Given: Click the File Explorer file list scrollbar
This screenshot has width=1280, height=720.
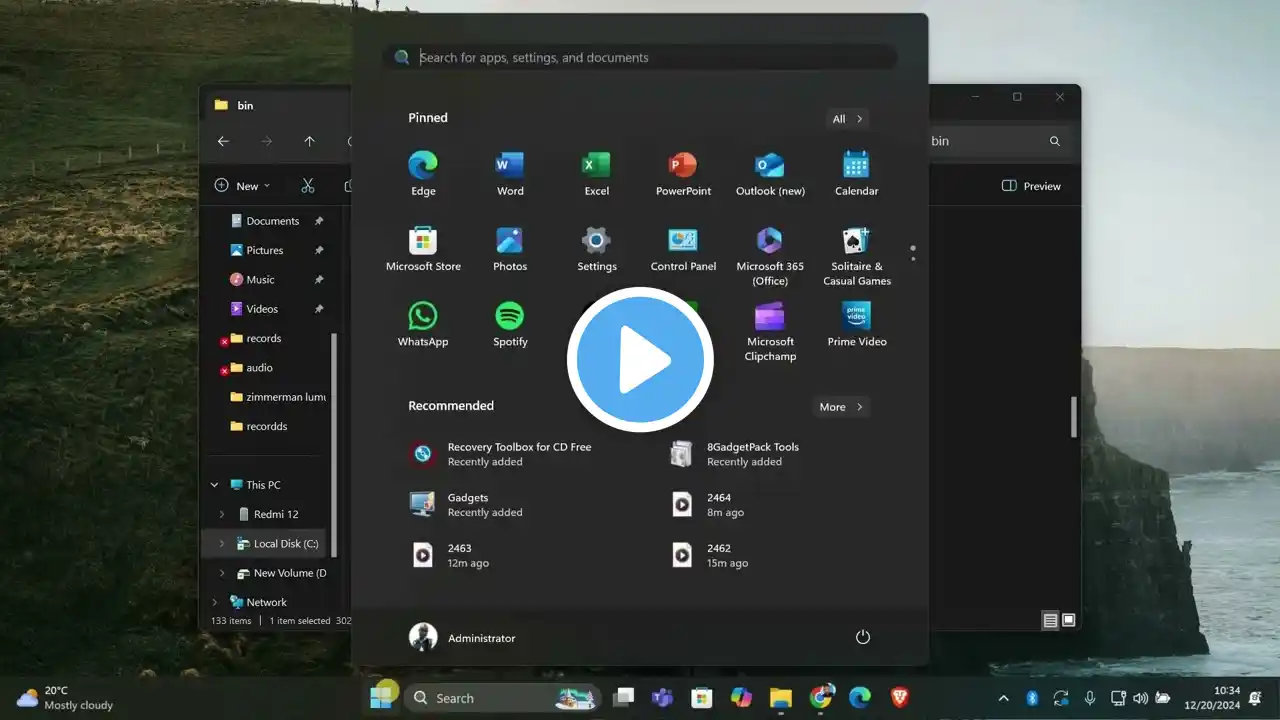Looking at the screenshot, I should (x=1074, y=416).
